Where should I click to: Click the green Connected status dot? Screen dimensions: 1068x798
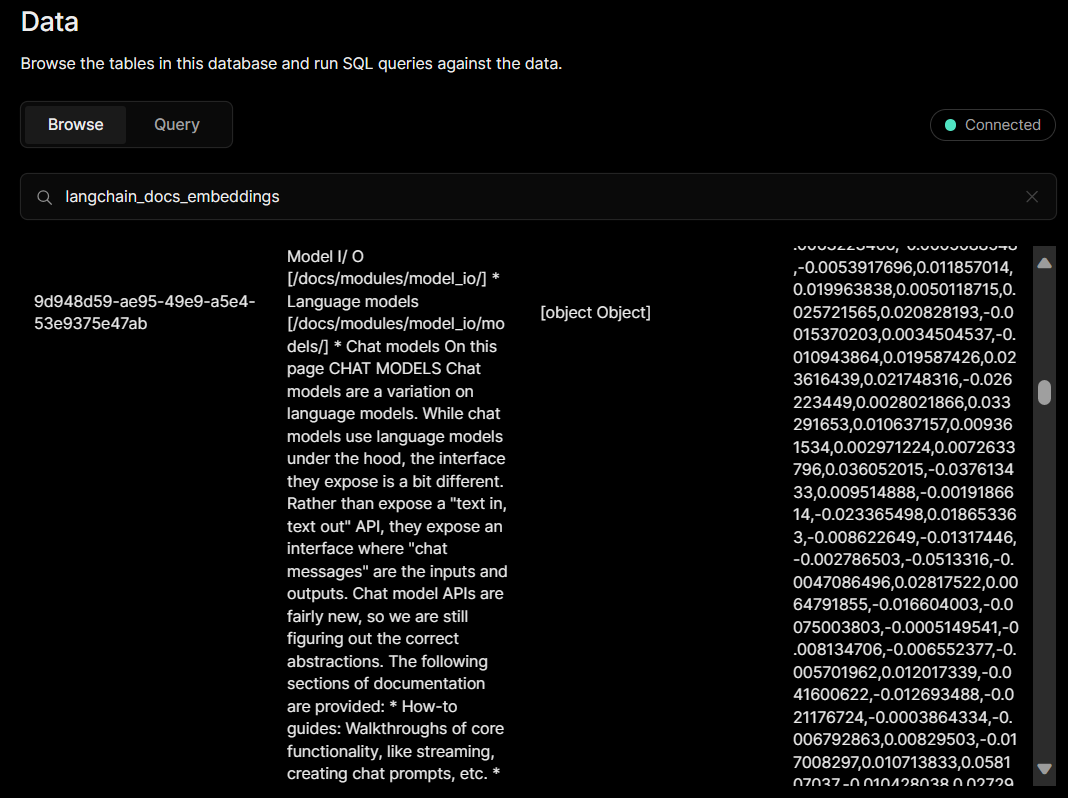click(x=951, y=125)
